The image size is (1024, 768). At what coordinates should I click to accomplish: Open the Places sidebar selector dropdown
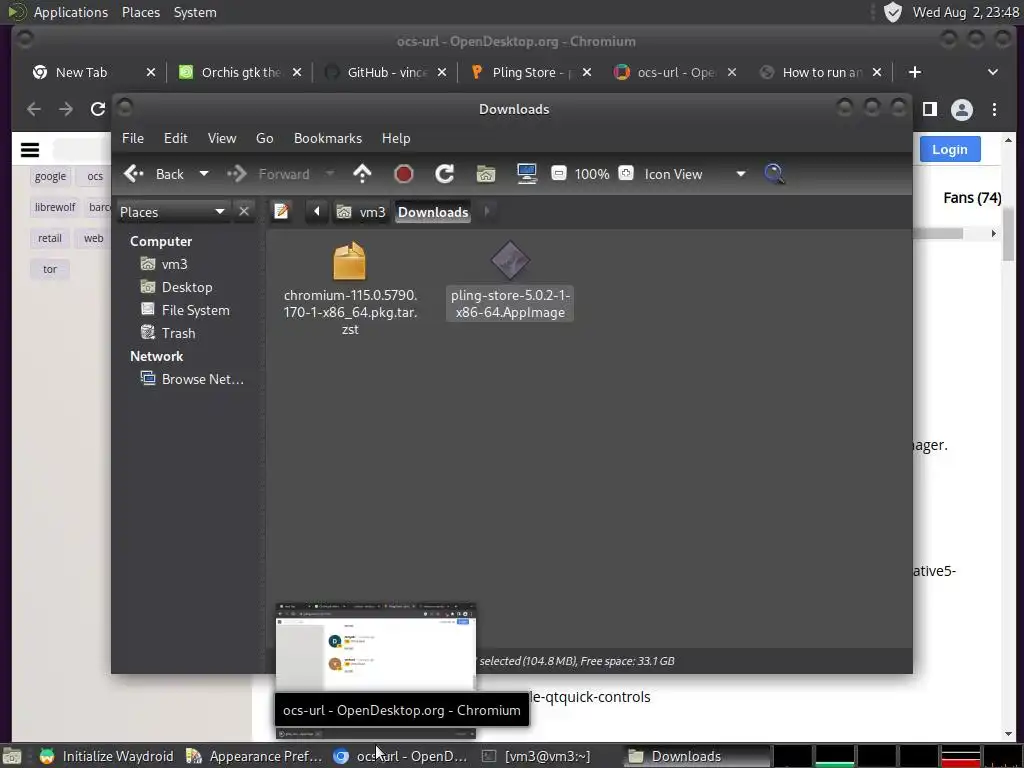click(172, 212)
